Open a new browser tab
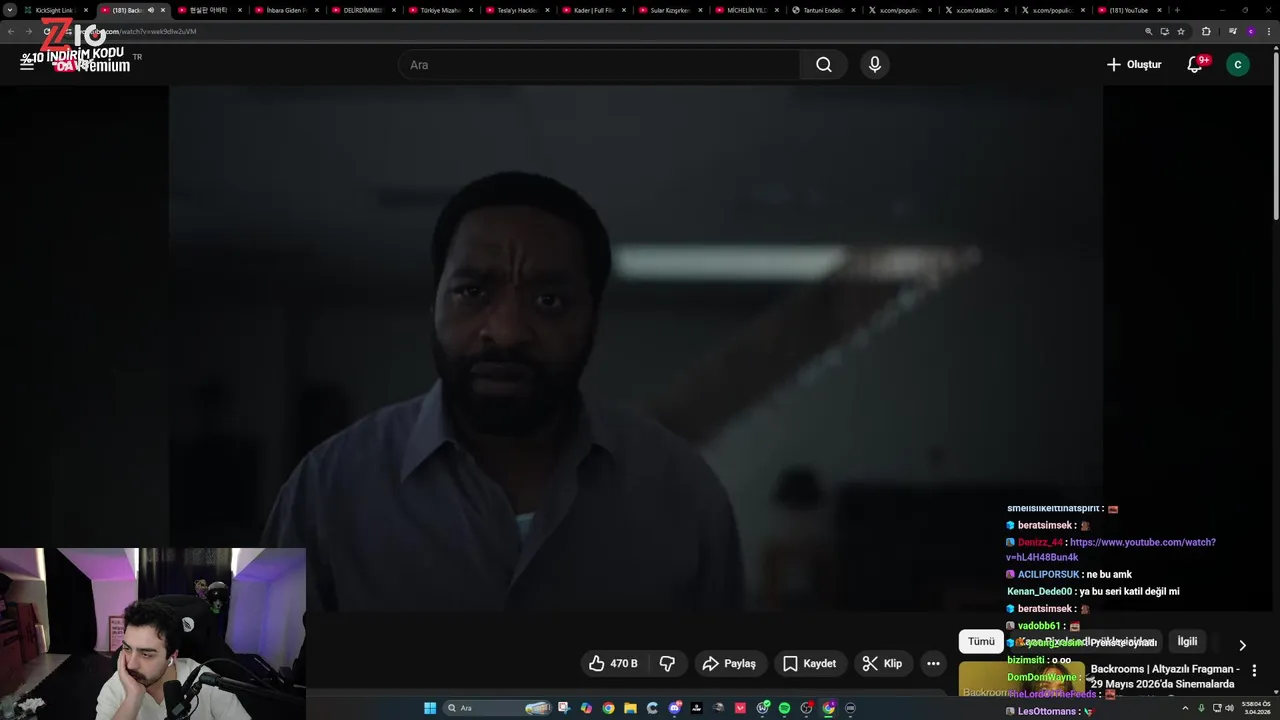Screen dimensions: 1280x720 [x=1177, y=10]
